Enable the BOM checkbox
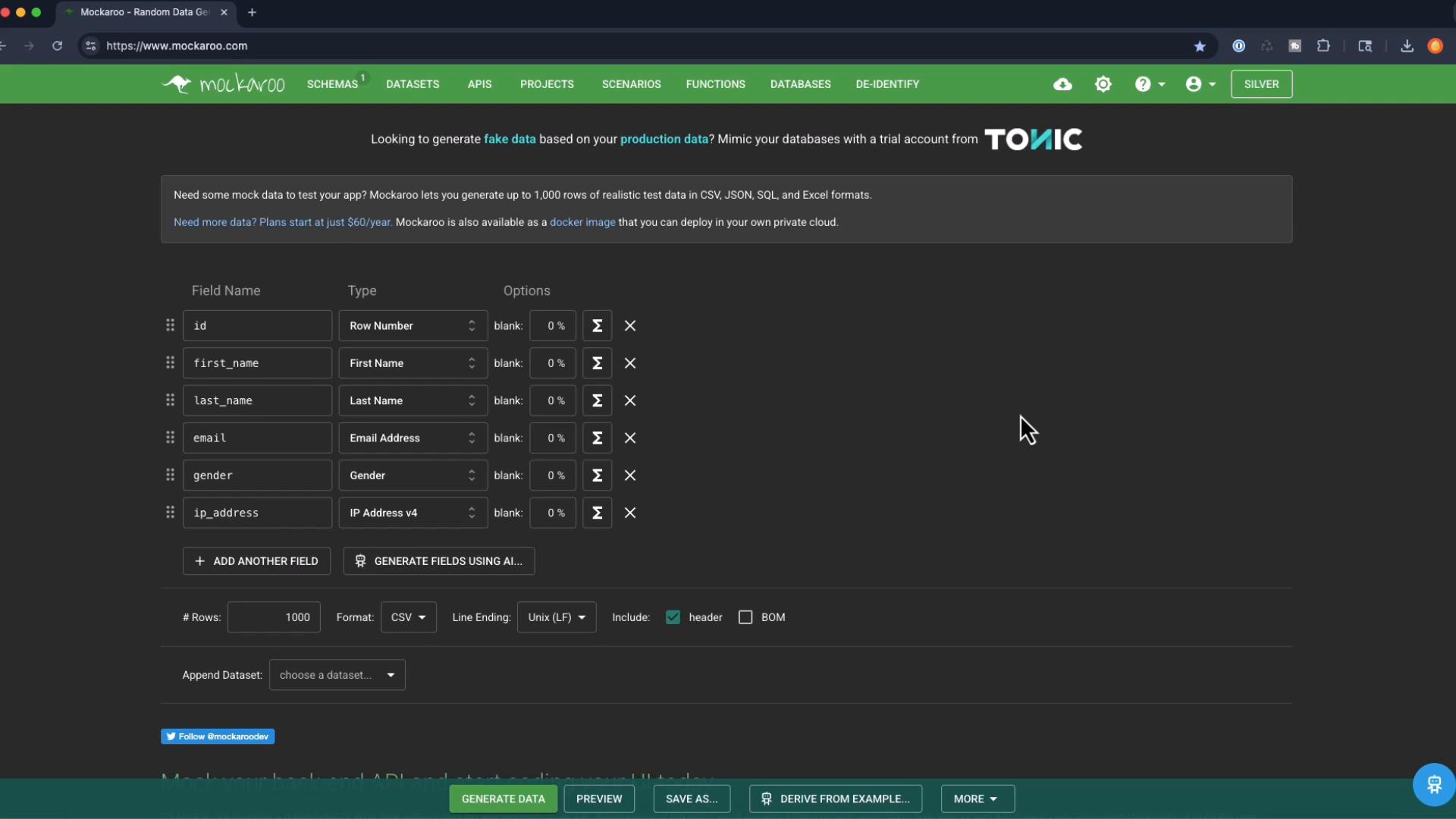This screenshot has height=819, width=1456. click(x=745, y=617)
